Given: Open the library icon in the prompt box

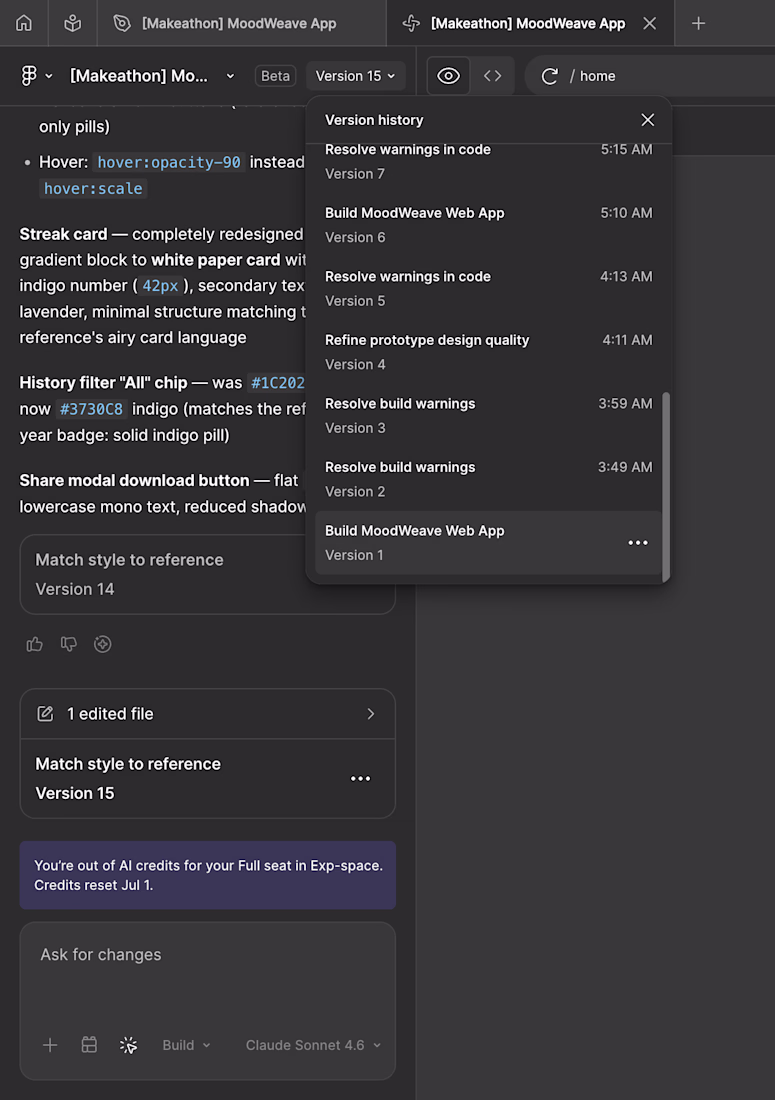Looking at the screenshot, I should (89, 1045).
